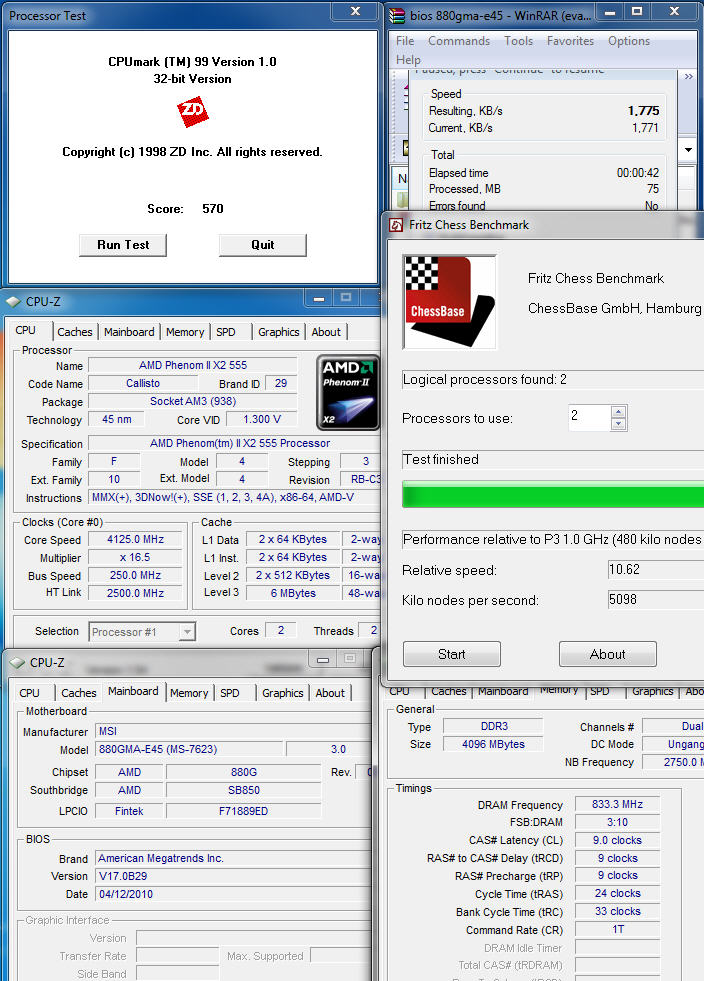Click the memory Size value 4096 MBytes

[493, 745]
